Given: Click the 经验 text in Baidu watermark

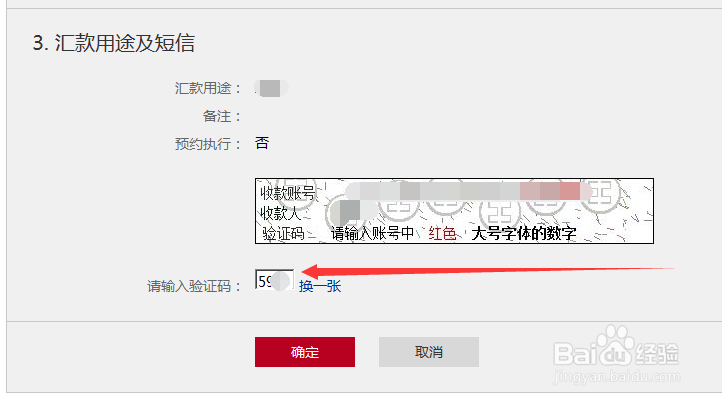Looking at the screenshot, I should [x=657, y=354].
